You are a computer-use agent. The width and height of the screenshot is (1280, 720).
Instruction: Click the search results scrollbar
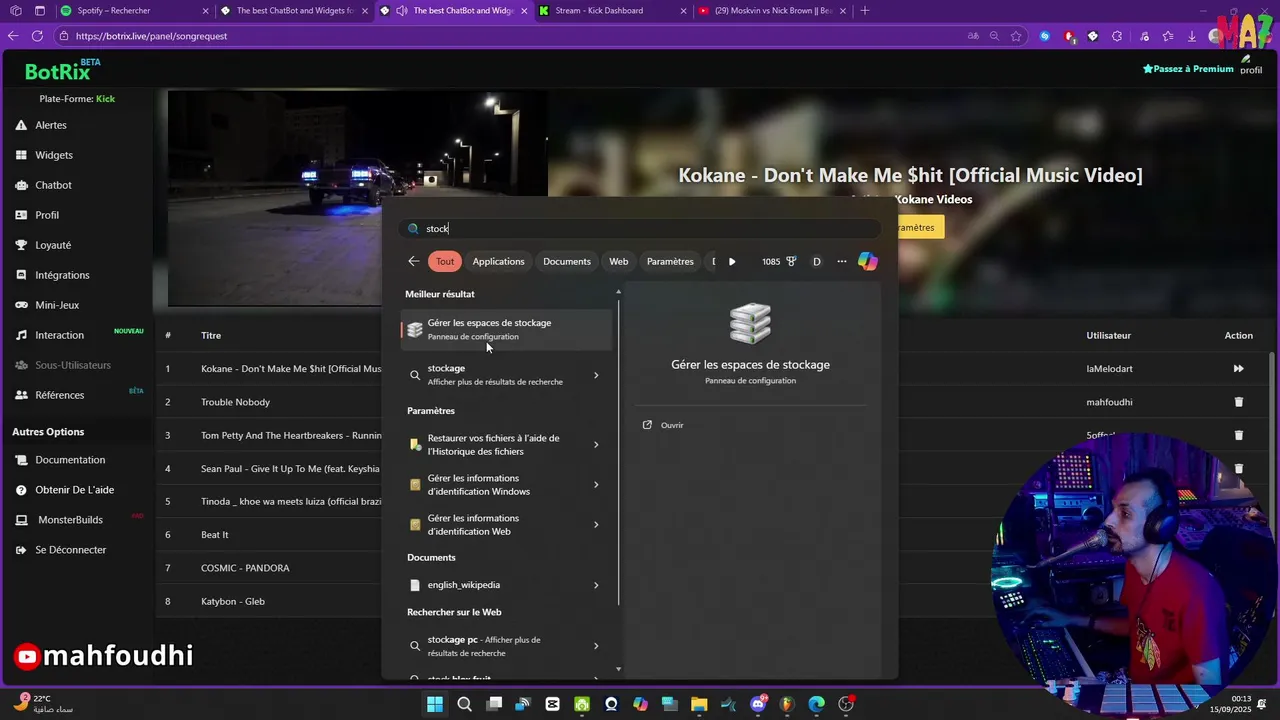(618, 450)
